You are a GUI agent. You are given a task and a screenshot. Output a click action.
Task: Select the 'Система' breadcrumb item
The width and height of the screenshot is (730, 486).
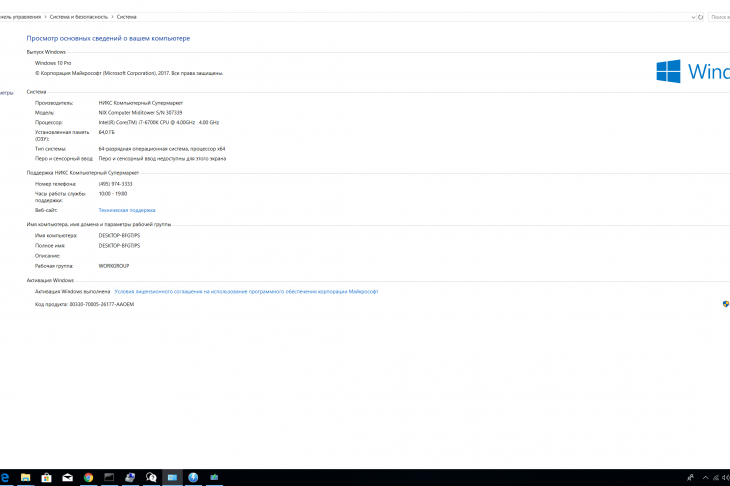coord(126,17)
